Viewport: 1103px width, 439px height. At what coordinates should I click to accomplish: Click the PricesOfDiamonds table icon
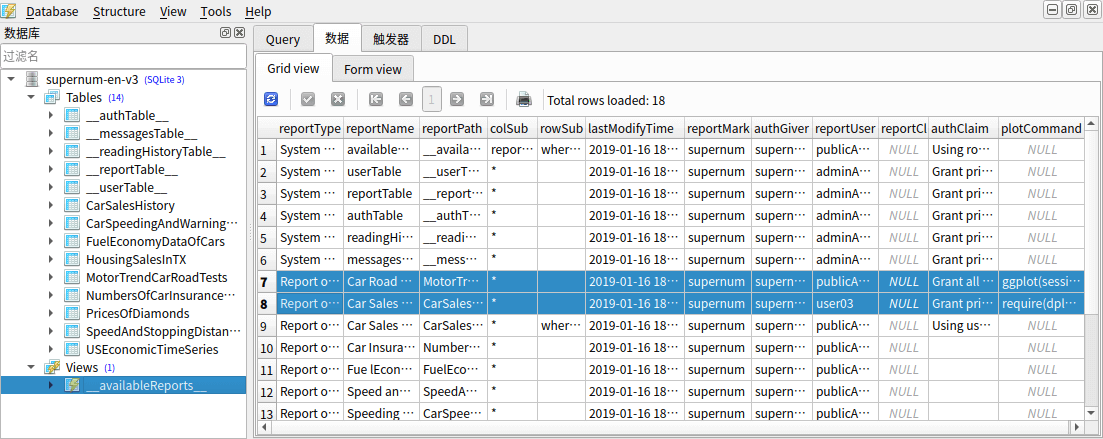72,313
